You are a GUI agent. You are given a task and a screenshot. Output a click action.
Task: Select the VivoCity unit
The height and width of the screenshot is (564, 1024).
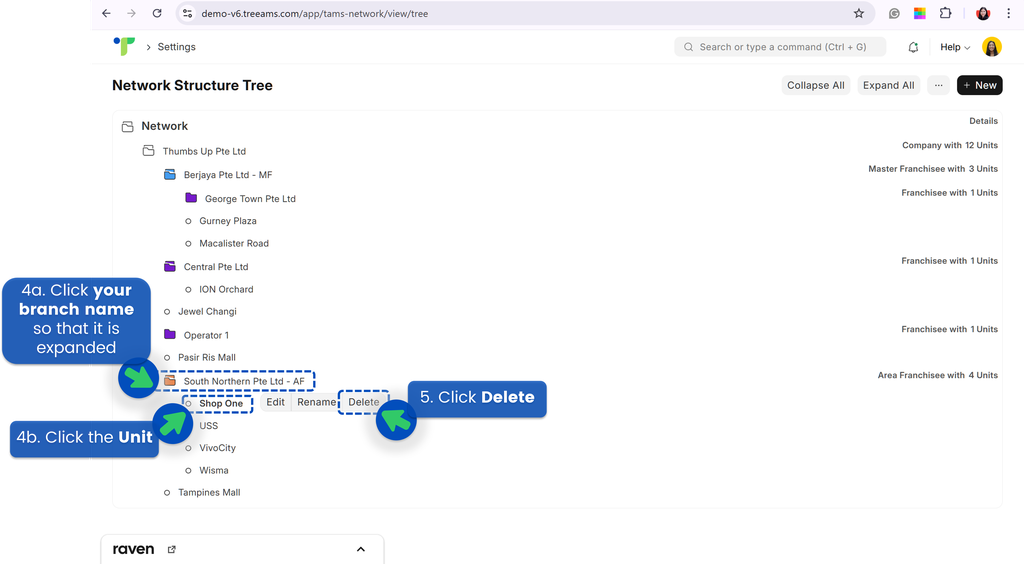pyautogui.click(x=217, y=448)
